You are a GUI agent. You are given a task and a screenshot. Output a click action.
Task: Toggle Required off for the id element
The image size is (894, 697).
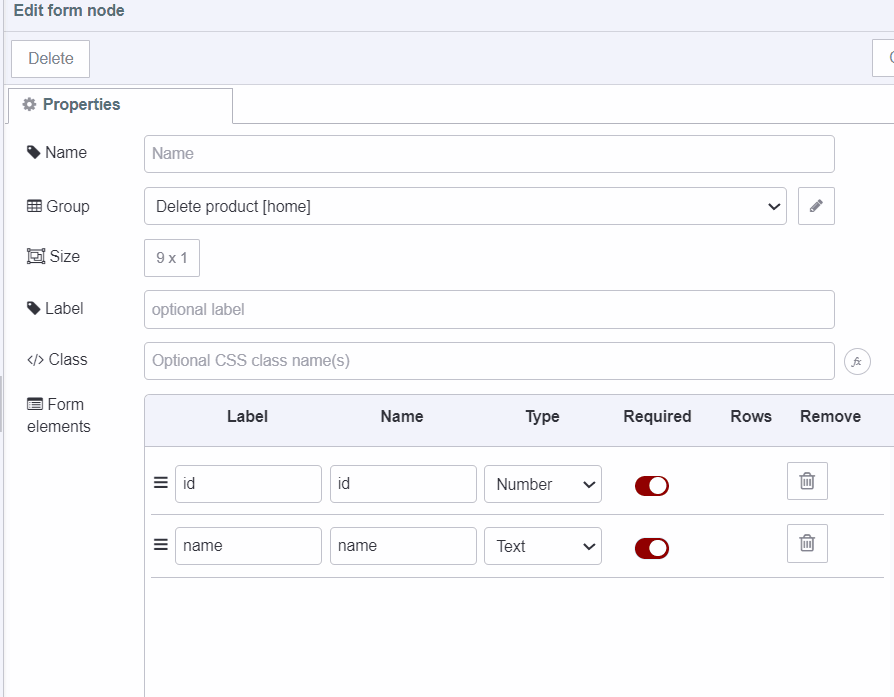[x=652, y=485]
